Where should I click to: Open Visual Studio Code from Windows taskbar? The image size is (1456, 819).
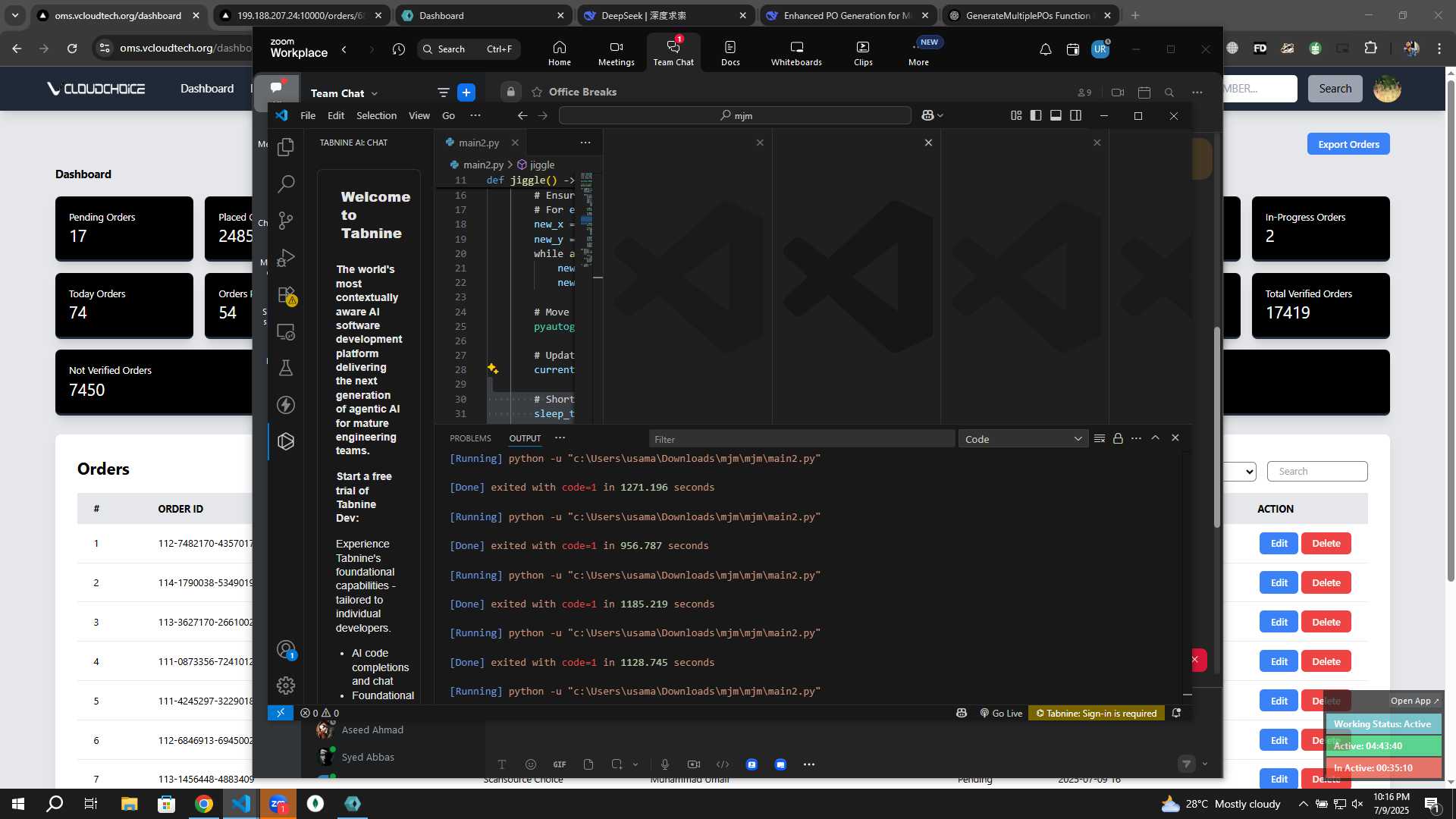click(241, 804)
